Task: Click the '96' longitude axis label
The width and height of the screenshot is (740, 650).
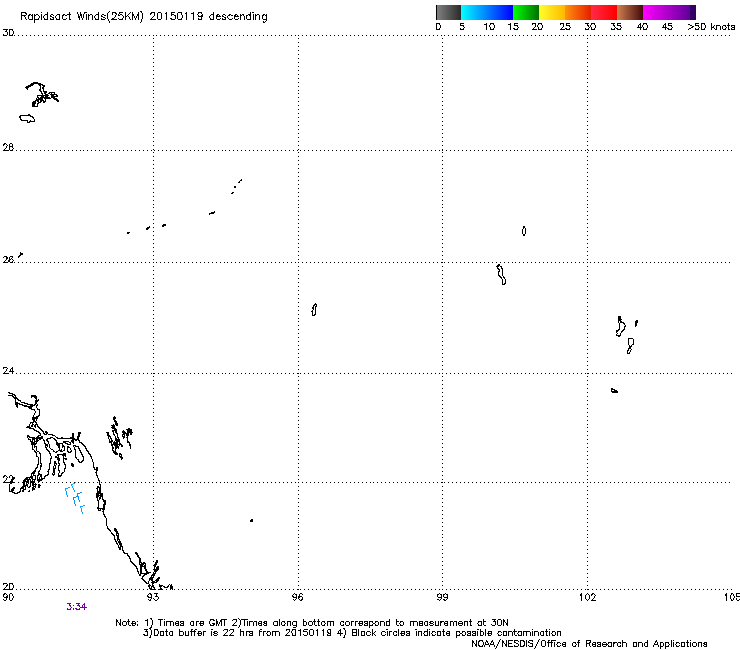Action: pos(298,597)
